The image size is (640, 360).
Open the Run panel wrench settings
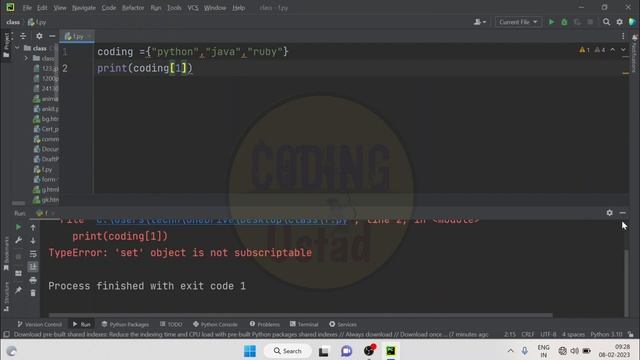(18, 240)
